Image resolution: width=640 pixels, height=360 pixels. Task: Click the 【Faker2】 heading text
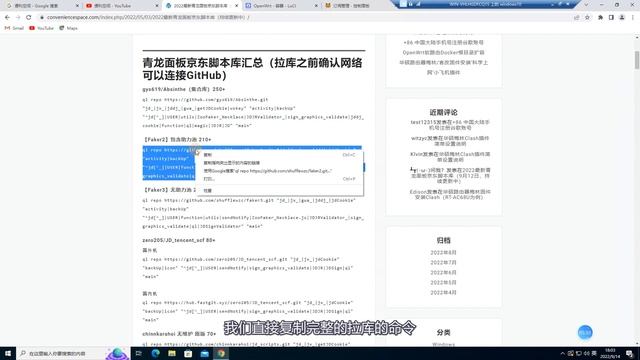(177, 140)
